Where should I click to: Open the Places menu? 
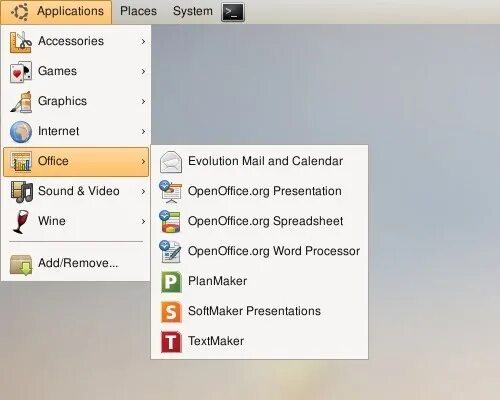[138, 11]
